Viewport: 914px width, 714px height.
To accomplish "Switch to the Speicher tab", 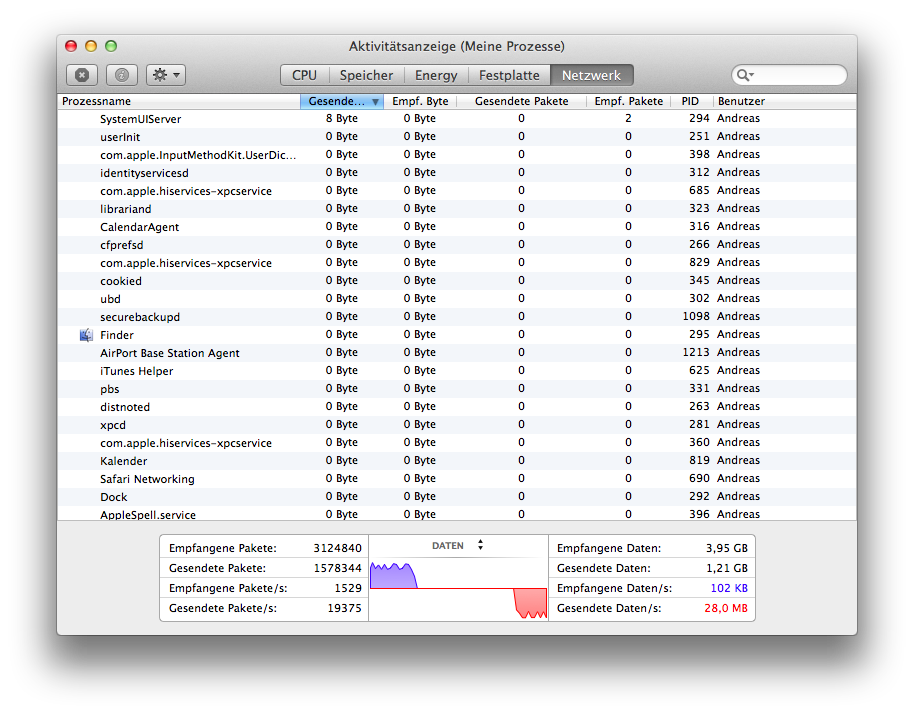I will tap(366, 75).
